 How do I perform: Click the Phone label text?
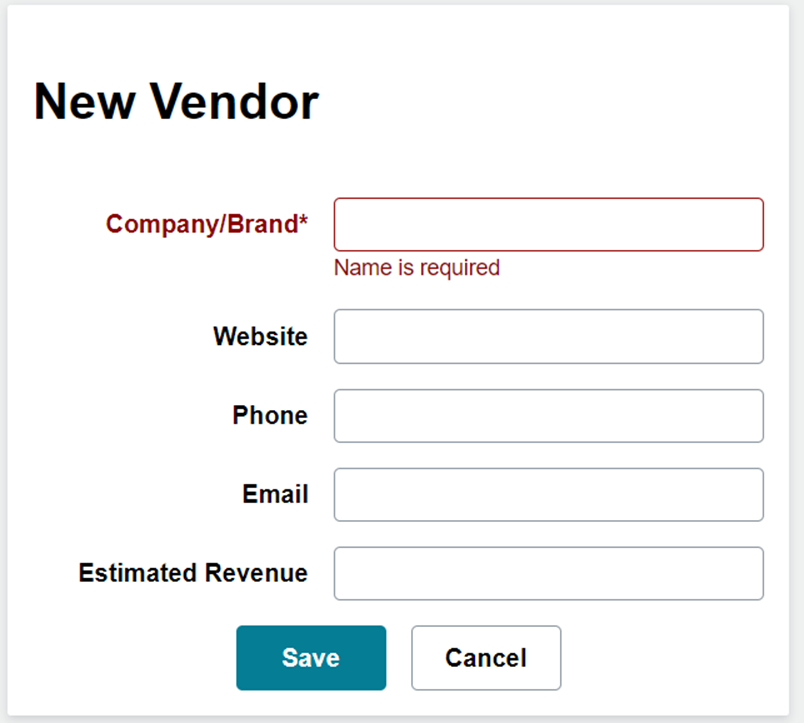point(270,415)
